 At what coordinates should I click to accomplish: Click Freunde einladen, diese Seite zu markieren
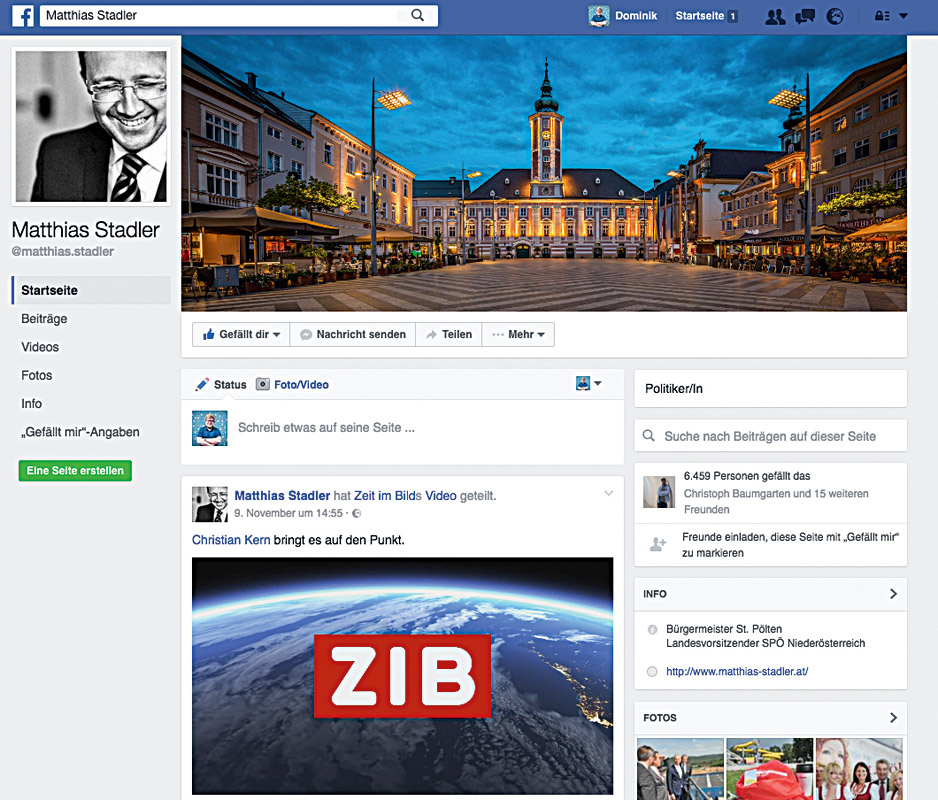pyautogui.click(x=790, y=545)
